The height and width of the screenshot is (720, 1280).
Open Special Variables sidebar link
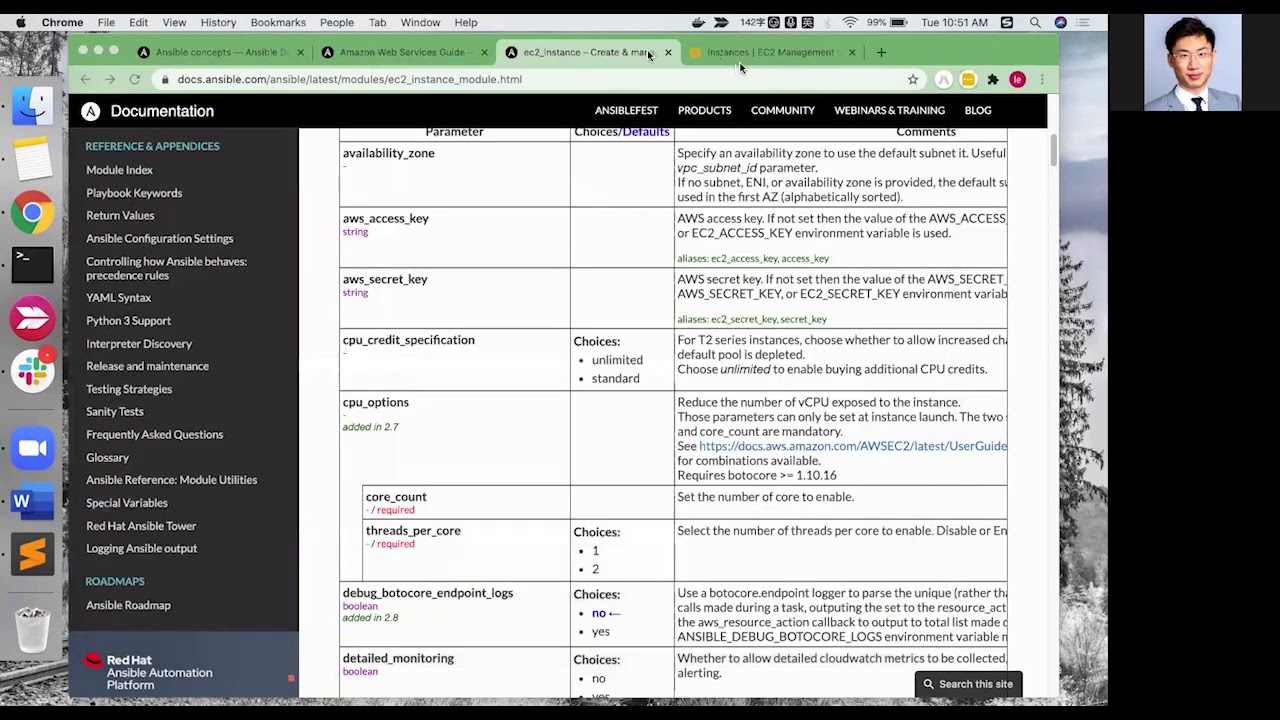pyautogui.click(x=126, y=502)
